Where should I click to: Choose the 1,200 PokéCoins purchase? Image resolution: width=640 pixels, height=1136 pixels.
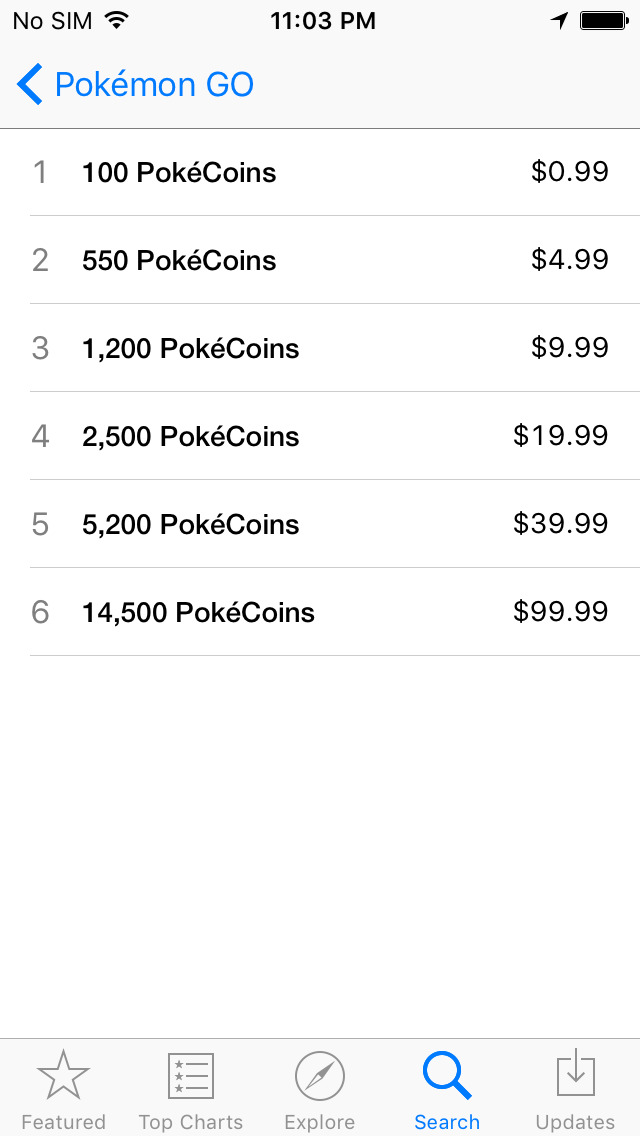coord(320,348)
